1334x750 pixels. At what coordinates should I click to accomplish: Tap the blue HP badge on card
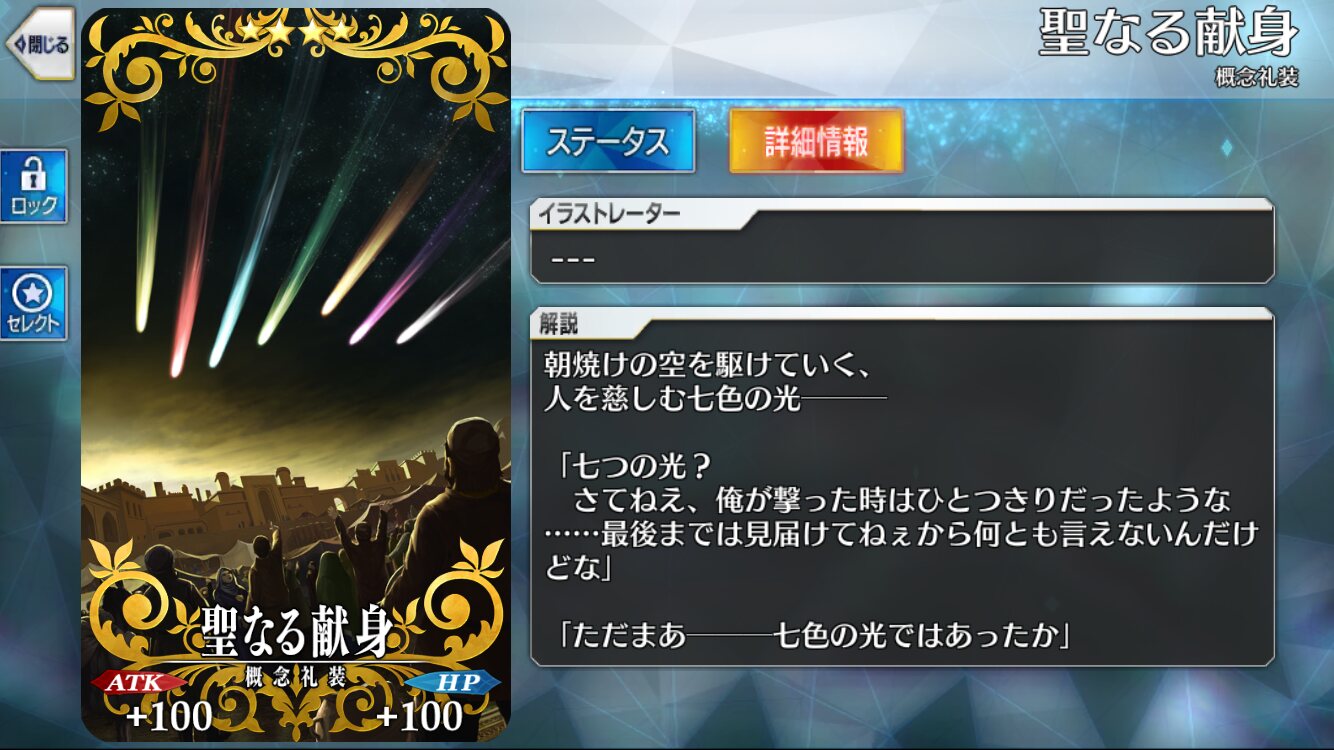tap(453, 682)
